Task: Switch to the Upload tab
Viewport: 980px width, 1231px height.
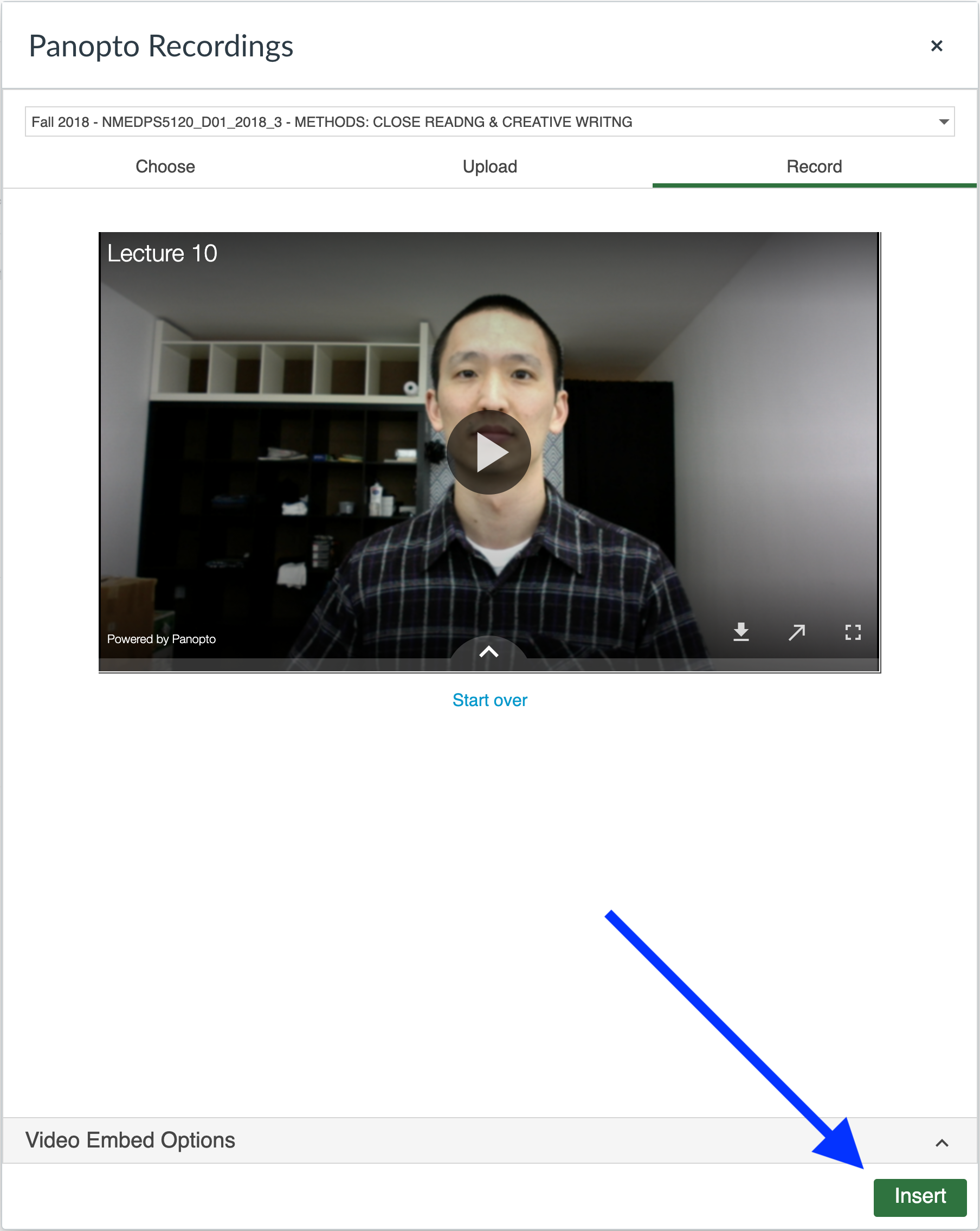Action: pyautogui.click(x=489, y=166)
